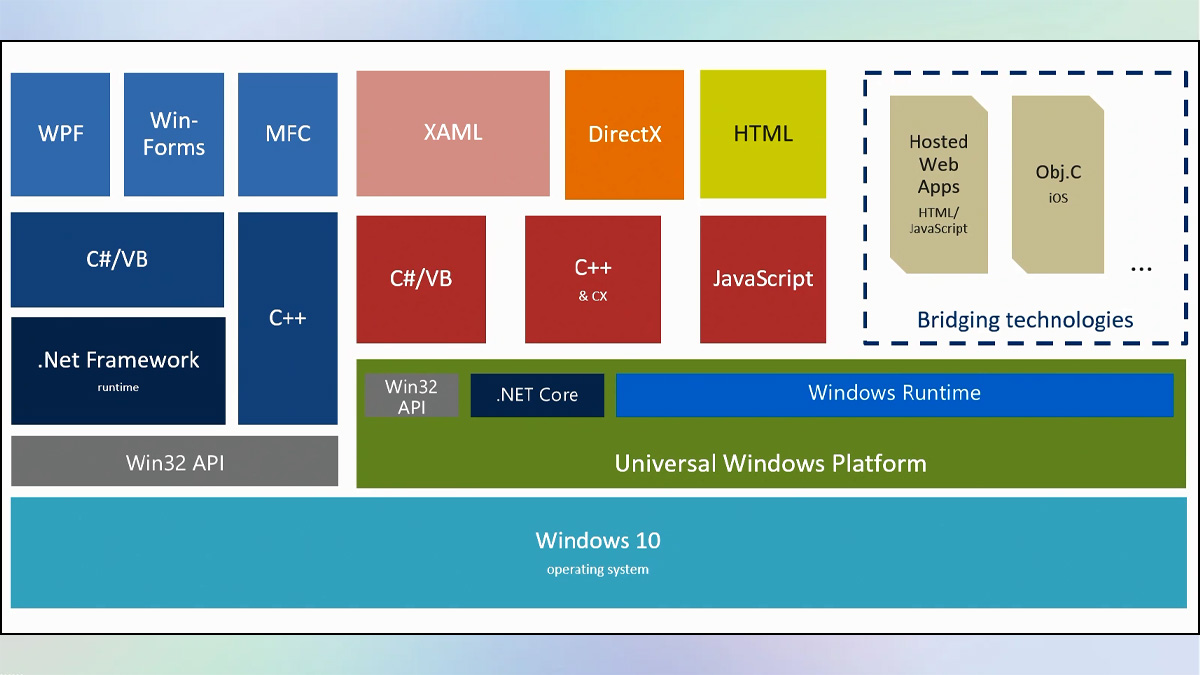This screenshot has height=675, width=1200.
Task: Select the red C++ & CX block
Action: point(593,279)
